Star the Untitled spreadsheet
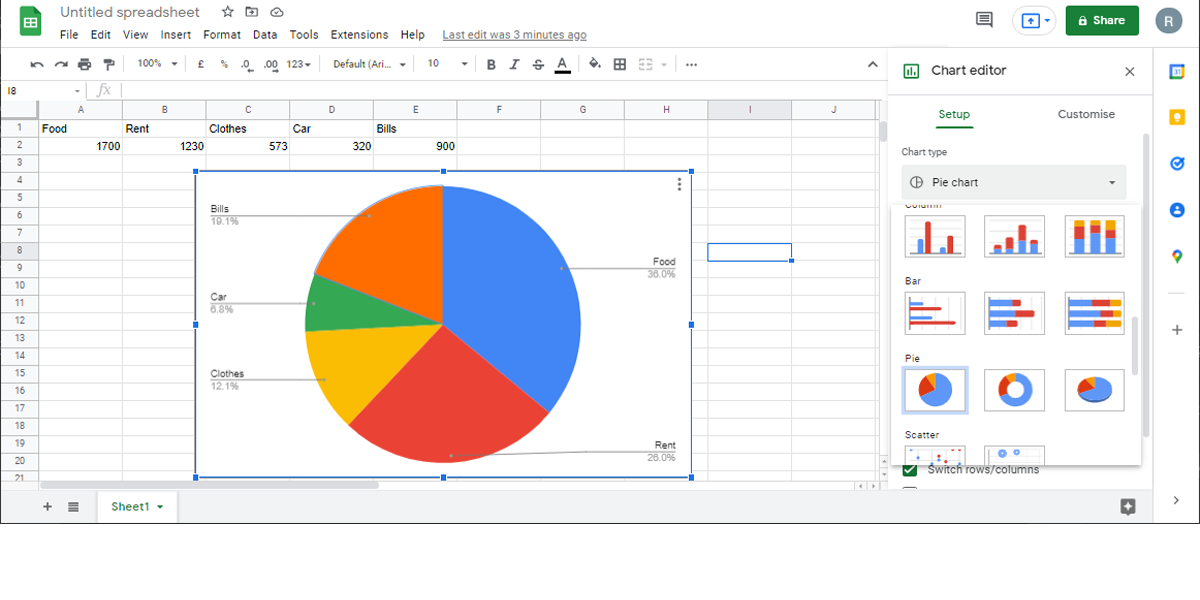 [x=228, y=12]
